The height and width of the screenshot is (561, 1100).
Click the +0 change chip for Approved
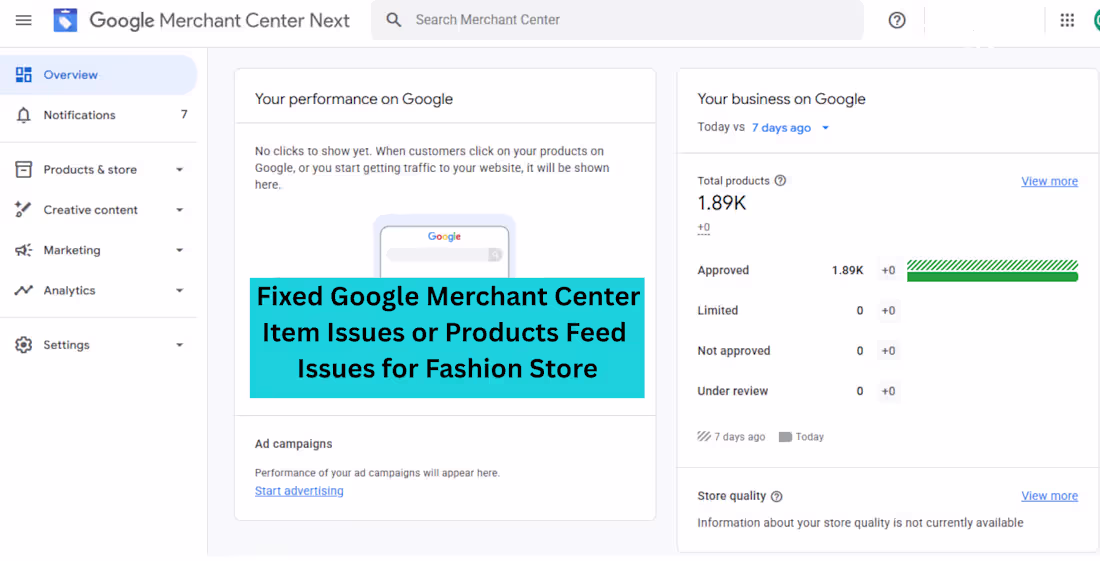coord(888,271)
